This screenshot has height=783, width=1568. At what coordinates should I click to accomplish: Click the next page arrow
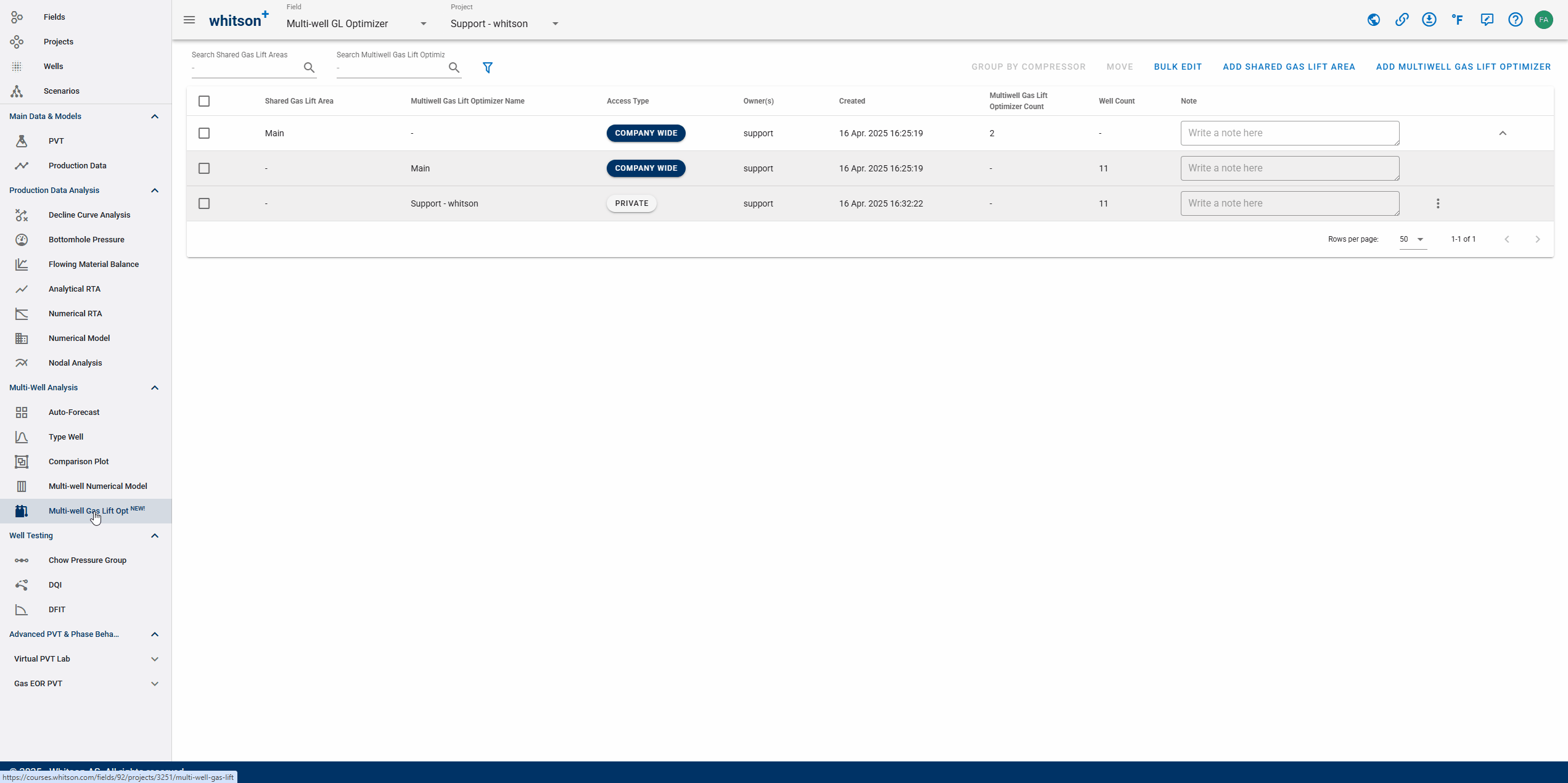click(x=1537, y=239)
